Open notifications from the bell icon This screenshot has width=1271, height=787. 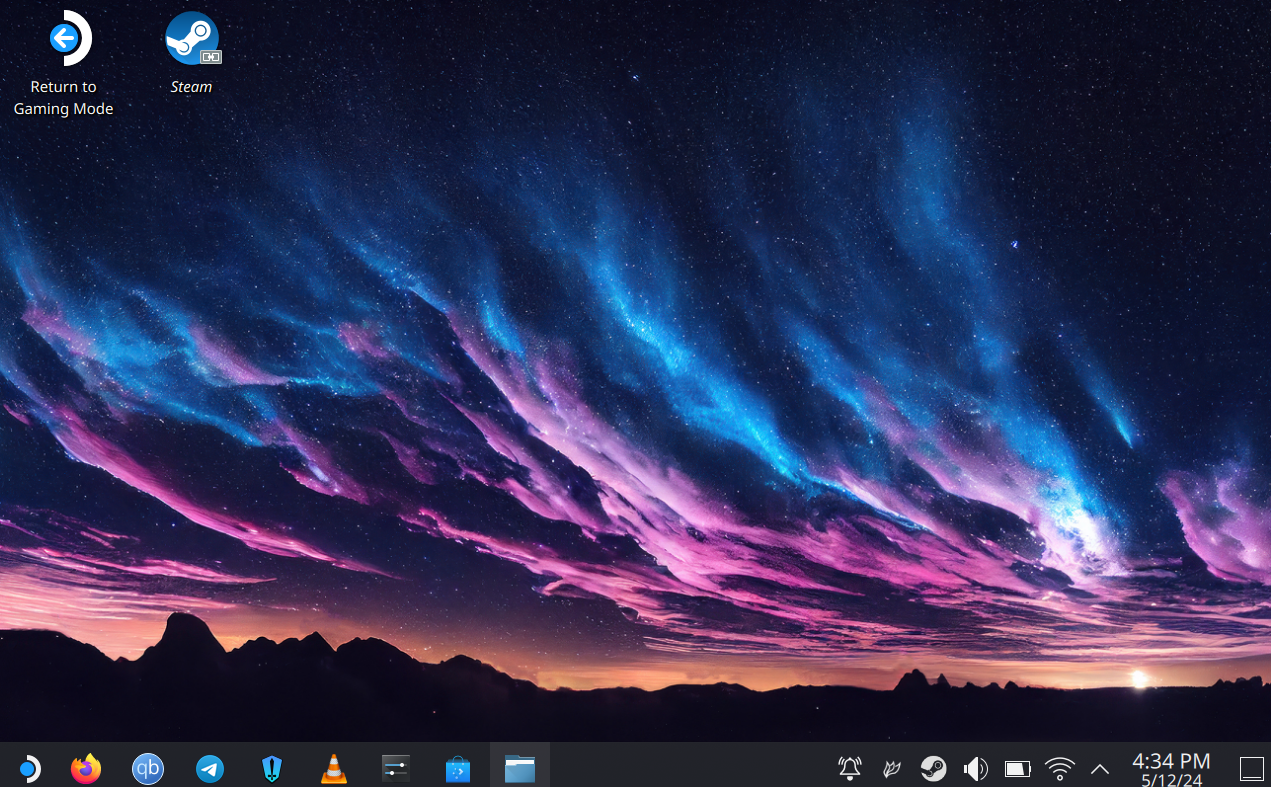849,768
